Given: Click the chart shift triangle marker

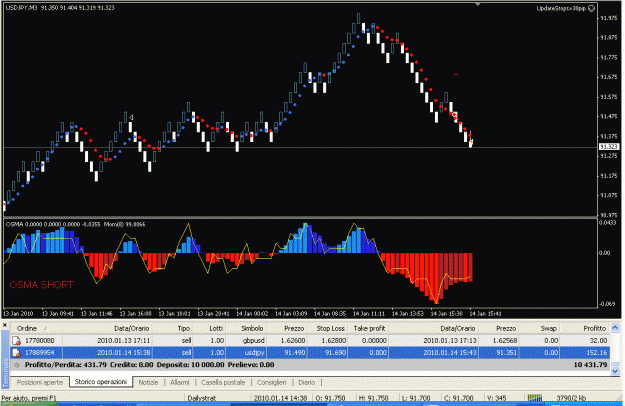Looking at the screenshot, I should [x=478, y=4].
